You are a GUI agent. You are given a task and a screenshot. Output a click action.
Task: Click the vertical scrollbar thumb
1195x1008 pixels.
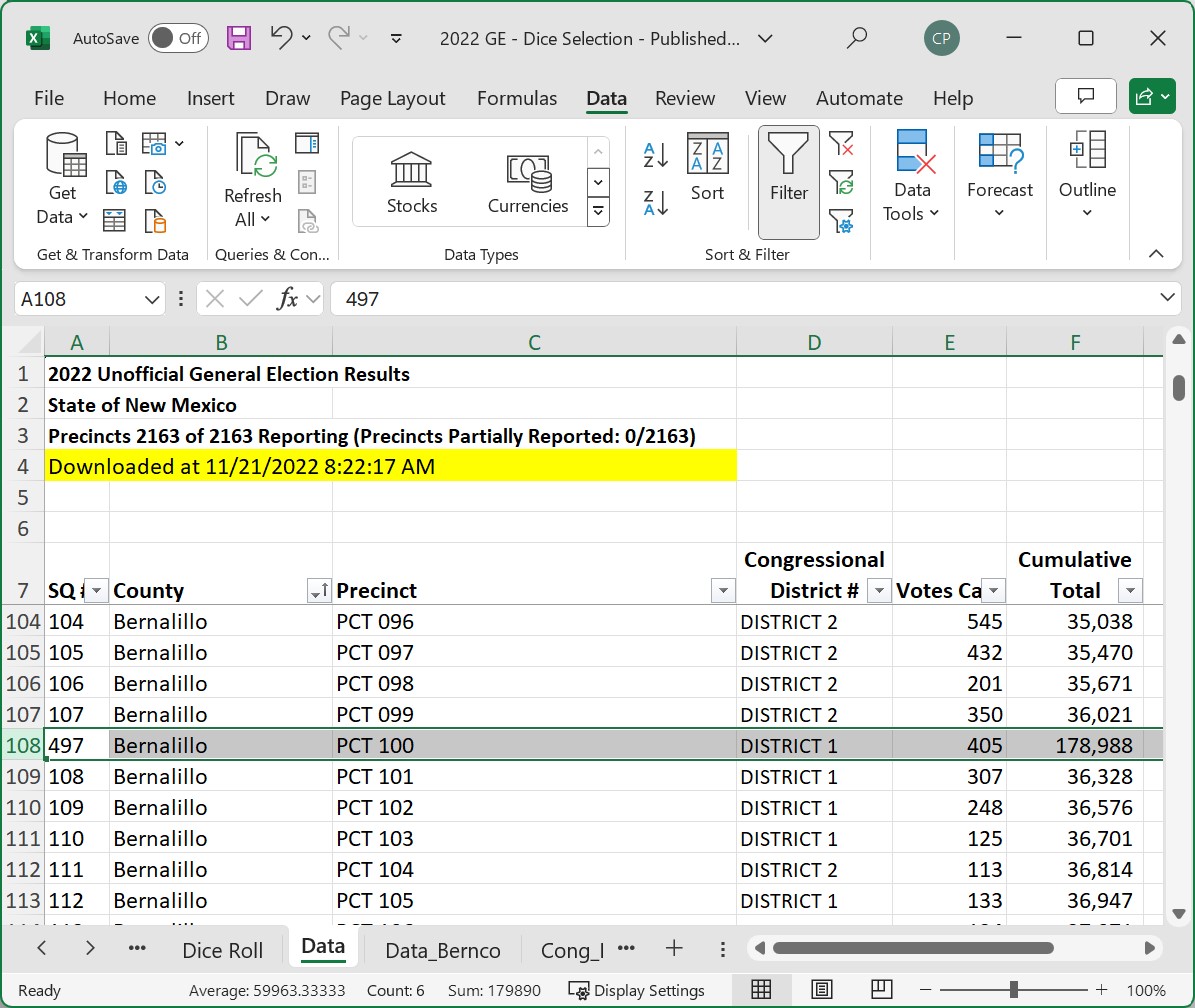point(1178,387)
